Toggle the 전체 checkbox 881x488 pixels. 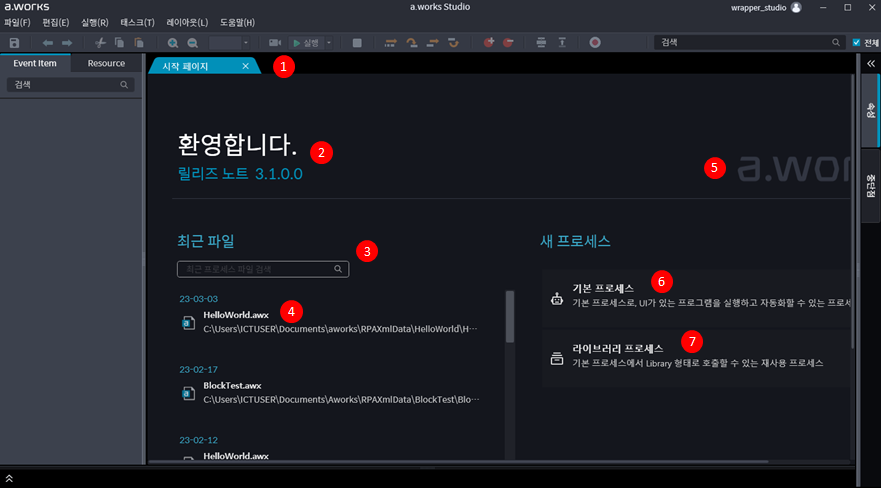click(856, 43)
